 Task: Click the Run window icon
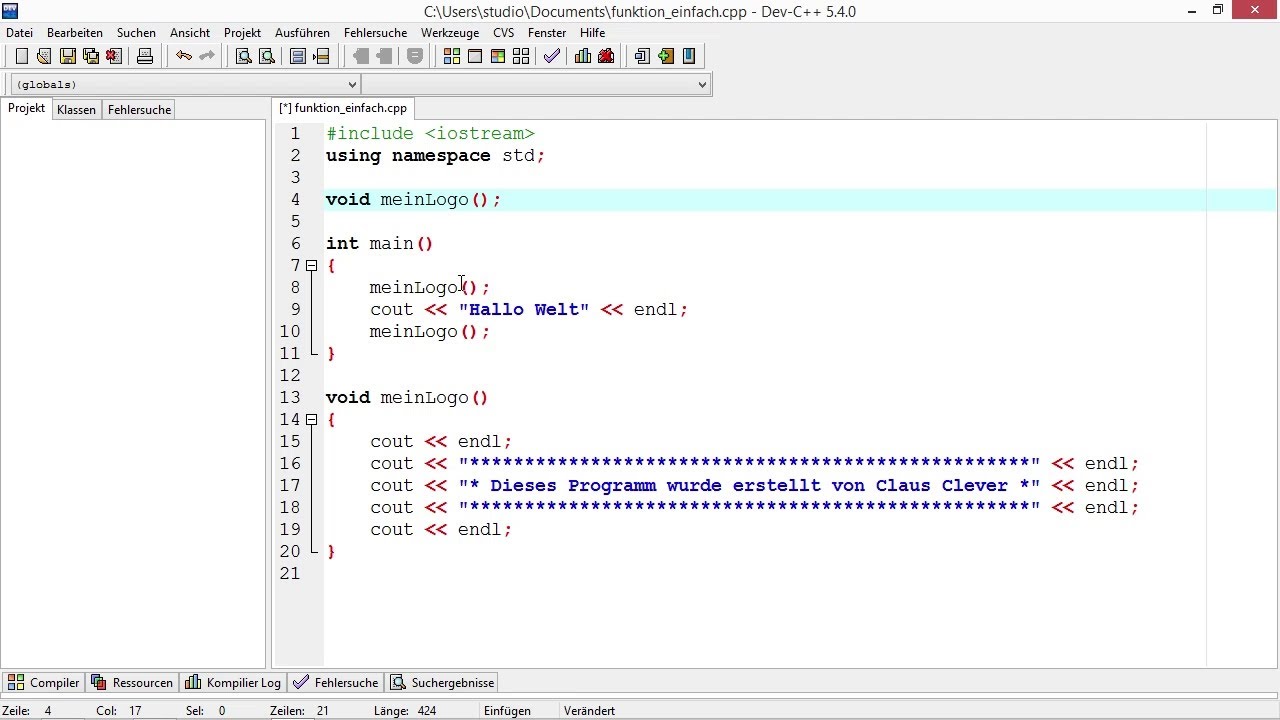475,56
